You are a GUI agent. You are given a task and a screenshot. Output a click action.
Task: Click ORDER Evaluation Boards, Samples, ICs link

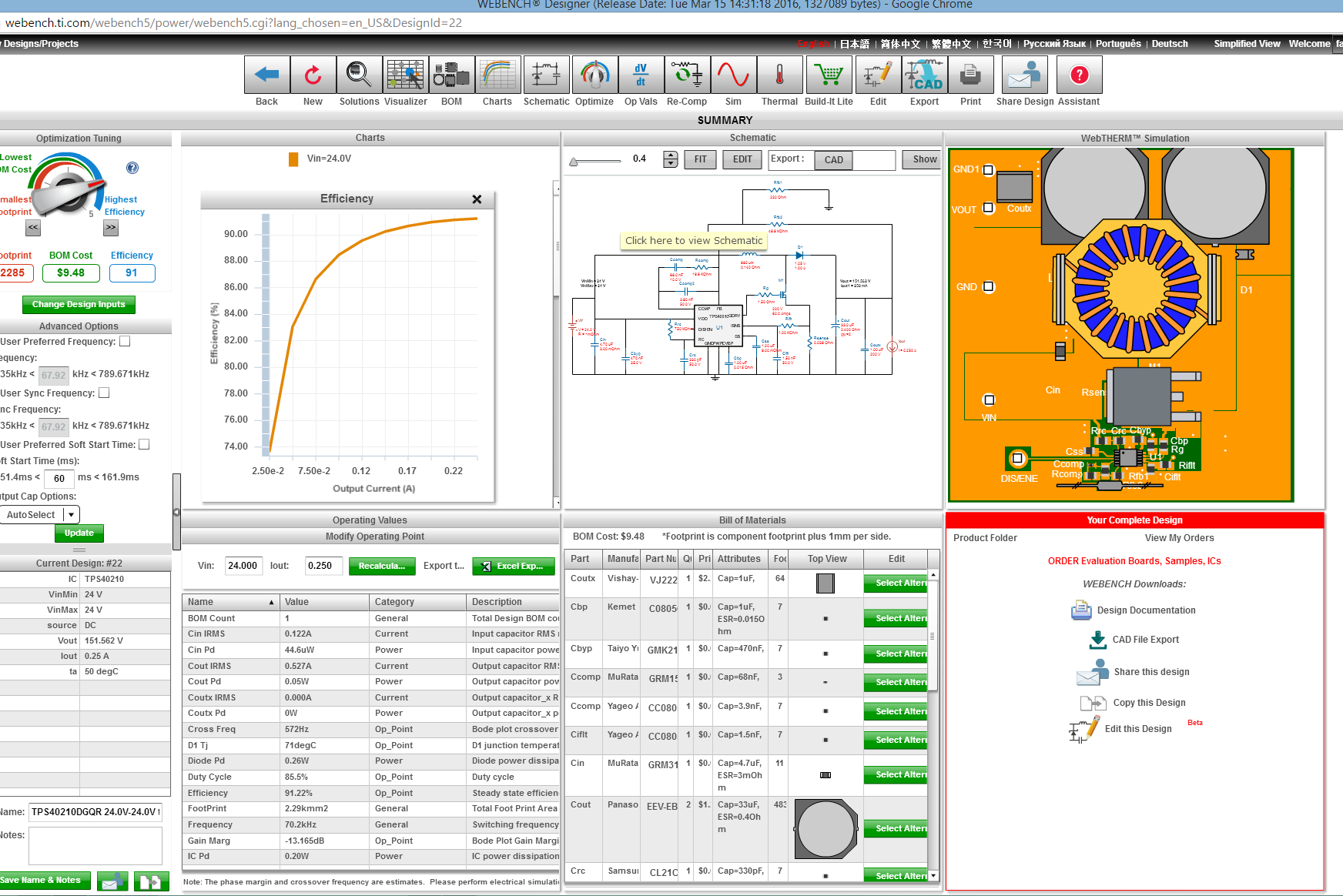[x=1134, y=561]
